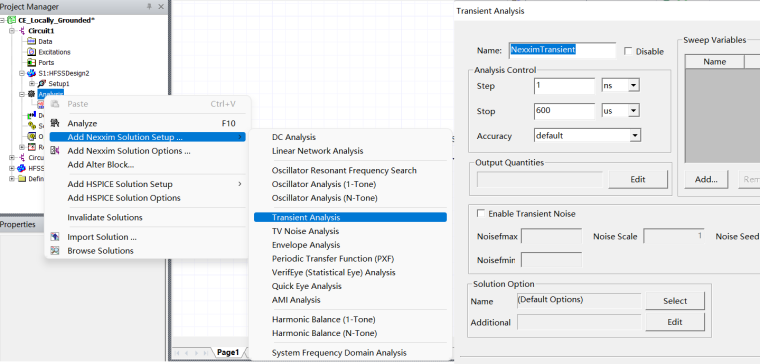760x364 pixels.
Task: Pin the Project Manager panel
Action: click(150, 7)
